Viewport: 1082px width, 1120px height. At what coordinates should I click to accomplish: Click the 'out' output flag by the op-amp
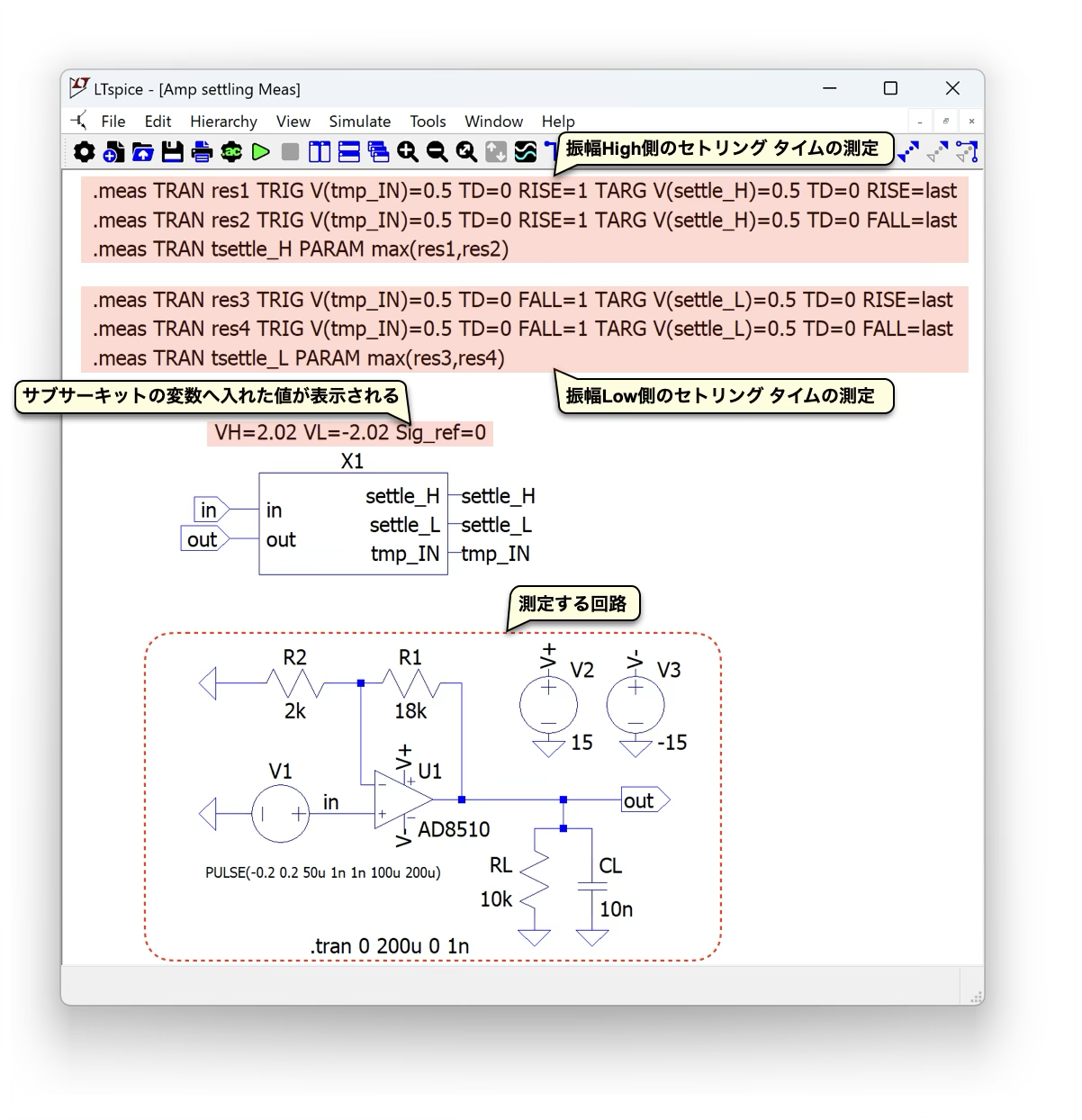645,800
